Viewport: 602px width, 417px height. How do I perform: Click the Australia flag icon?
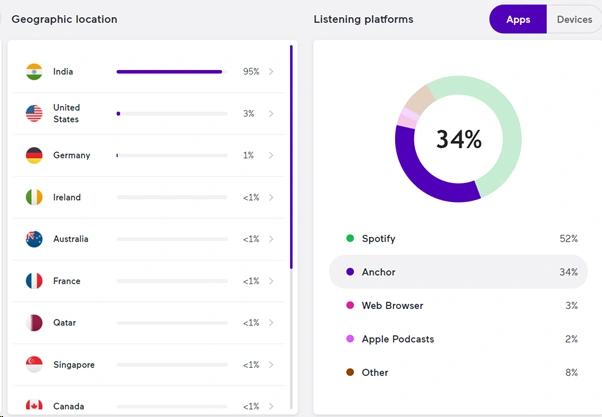[34, 240]
